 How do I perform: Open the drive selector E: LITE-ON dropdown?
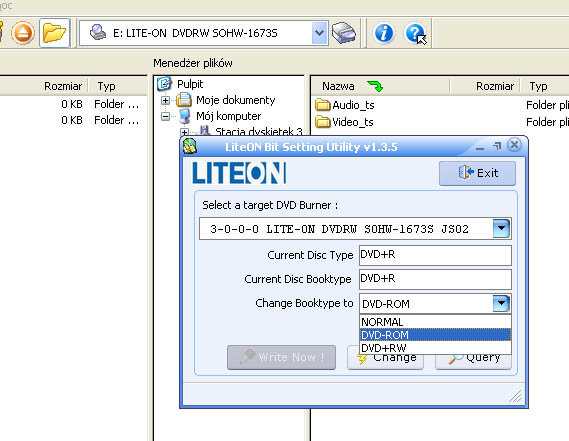click(x=319, y=33)
